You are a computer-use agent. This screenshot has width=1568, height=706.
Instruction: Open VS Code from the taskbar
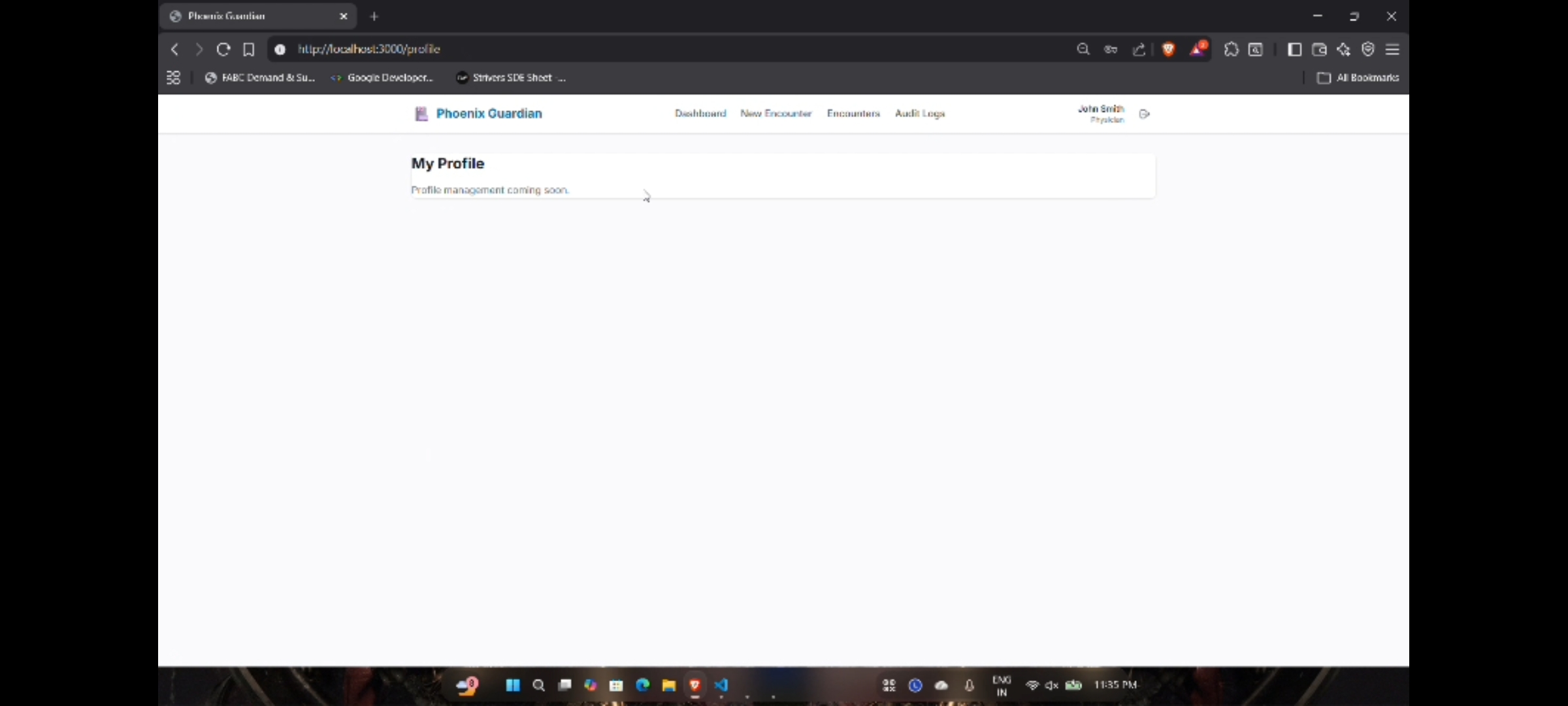coord(721,685)
